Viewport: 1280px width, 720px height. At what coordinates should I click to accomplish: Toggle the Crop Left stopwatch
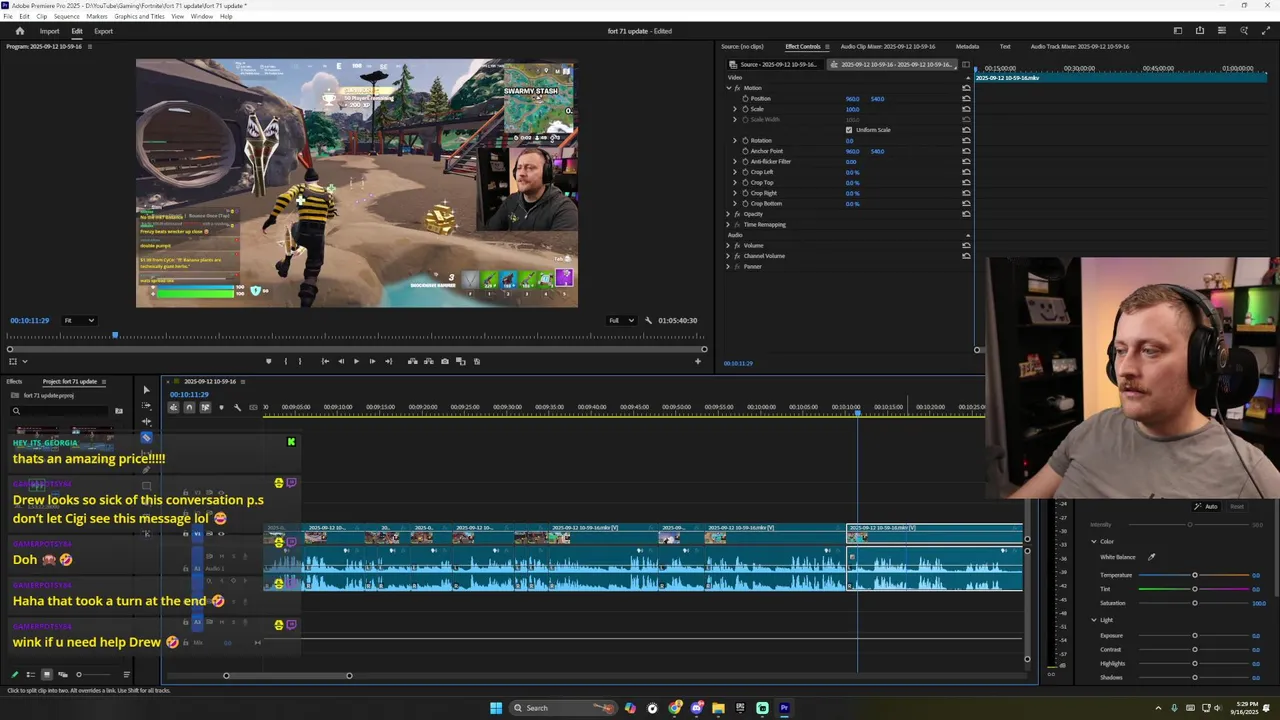click(745, 172)
